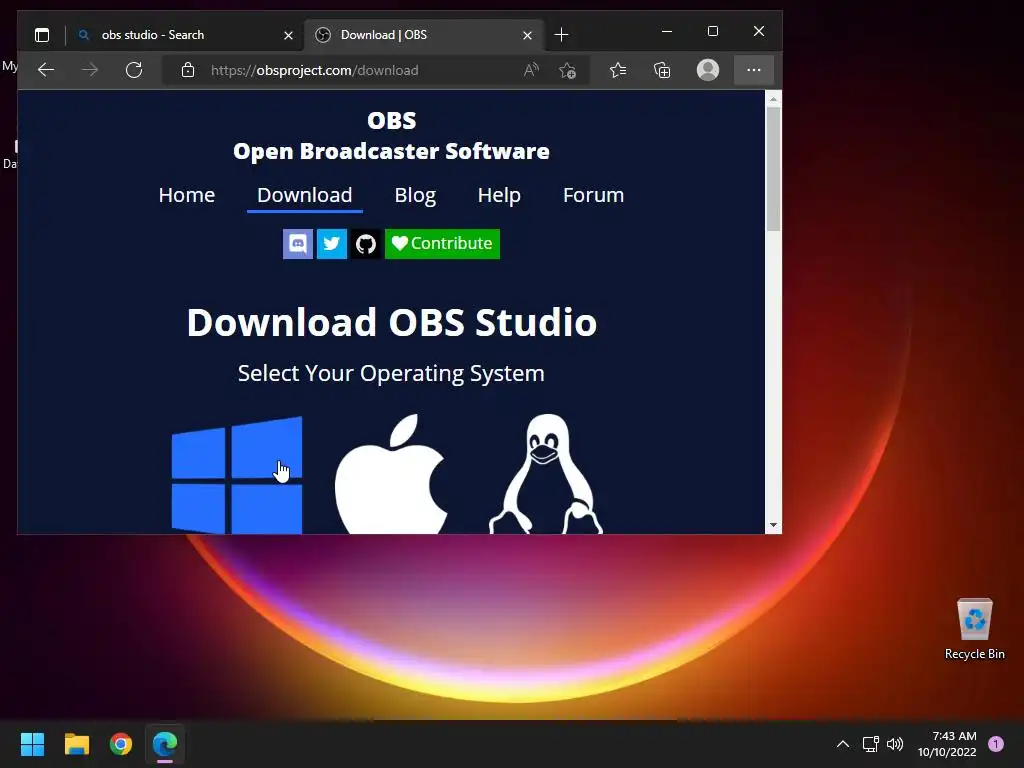Select the Download | OBS tab

(x=423, y=35)
